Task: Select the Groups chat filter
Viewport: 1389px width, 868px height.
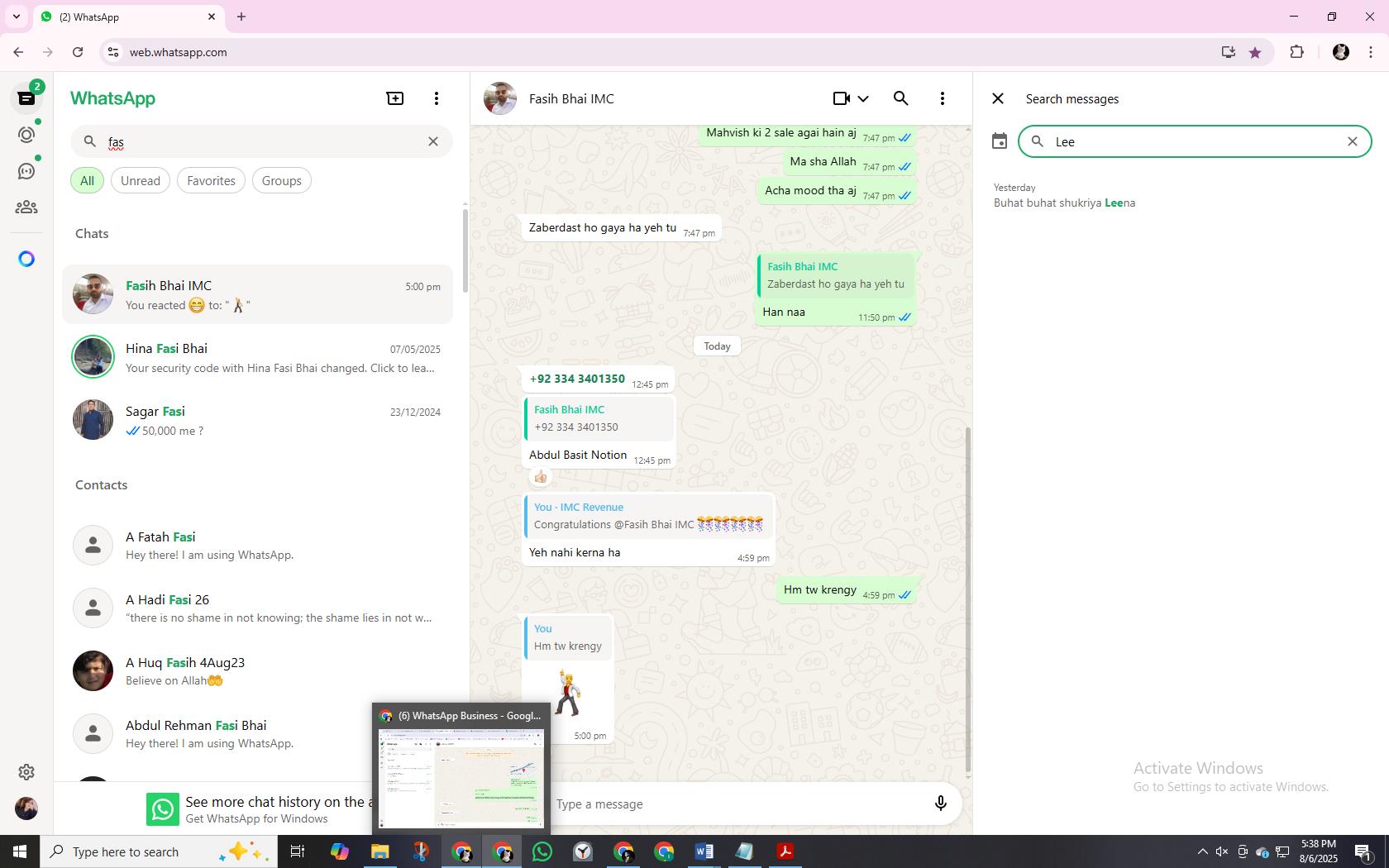Action: (x=282, y=180)
